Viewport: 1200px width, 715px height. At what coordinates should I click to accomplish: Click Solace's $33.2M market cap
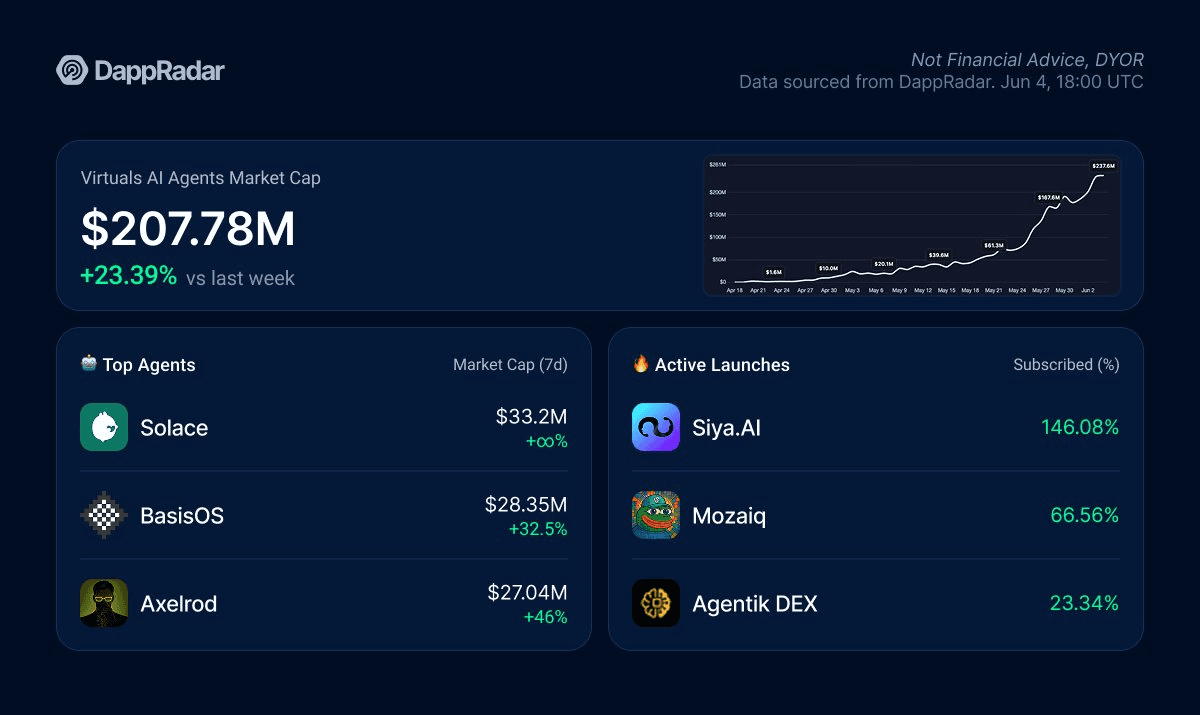pyautogui.click(x=531, y=416)
